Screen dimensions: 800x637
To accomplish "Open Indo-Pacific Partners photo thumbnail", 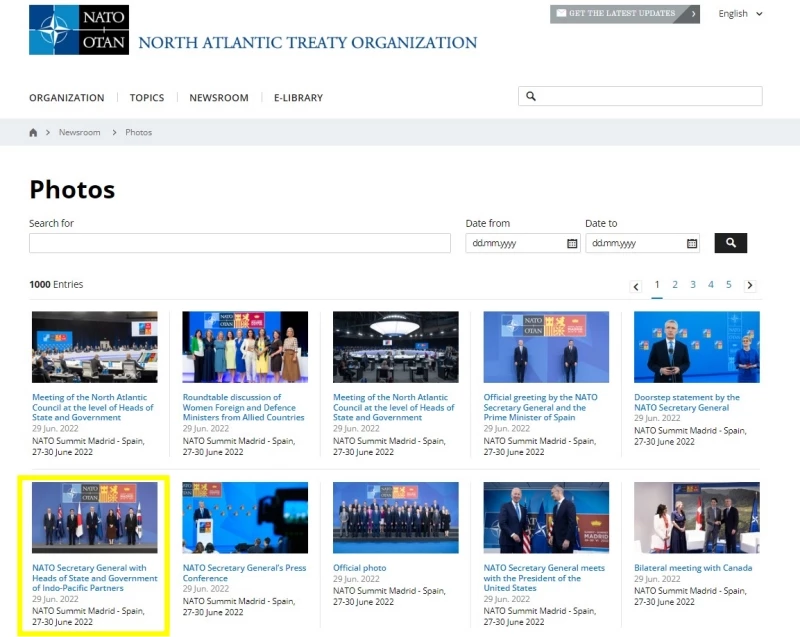I will click(x=95, y=518).
